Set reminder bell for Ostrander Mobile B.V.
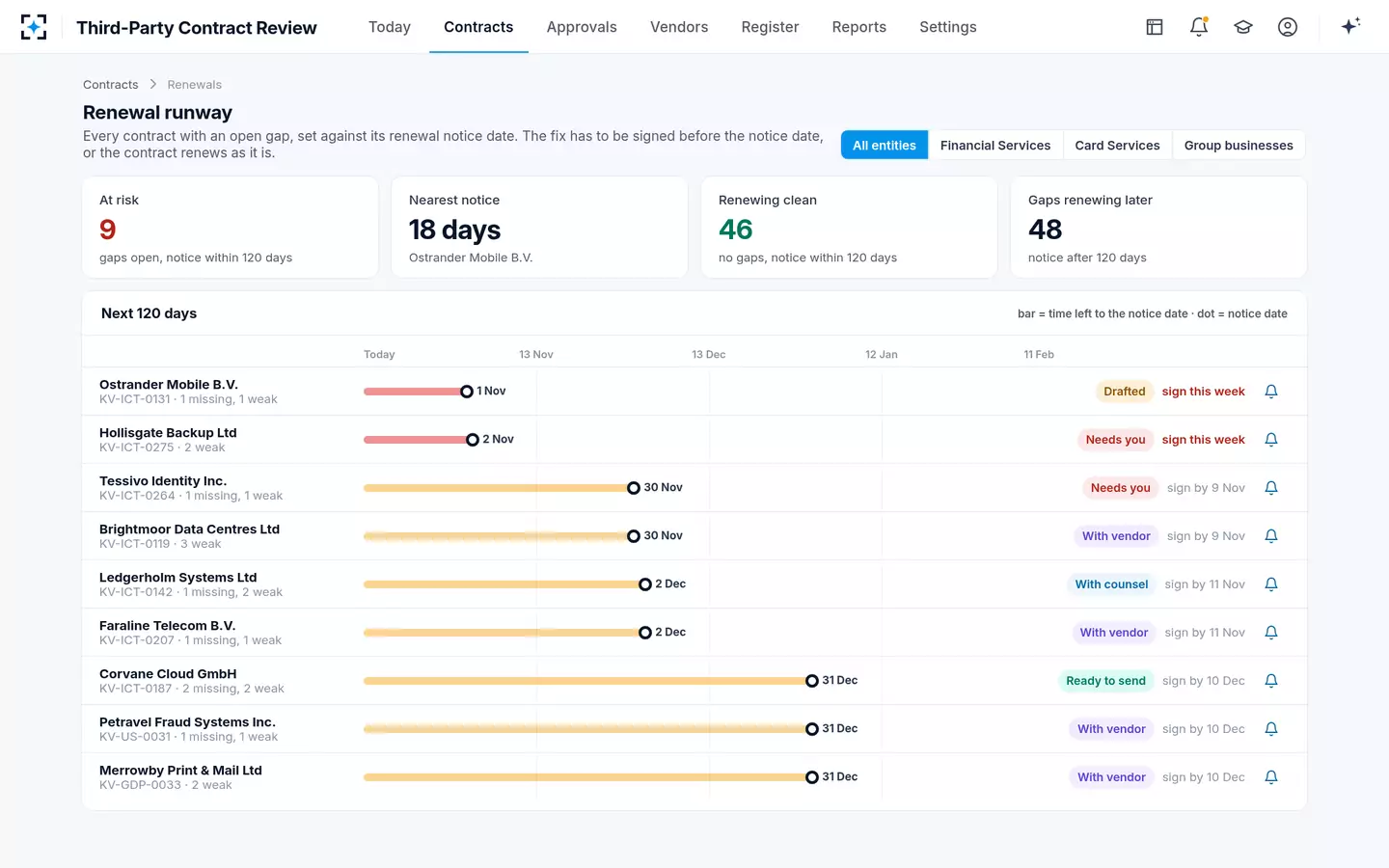The height and width of the screenshot is (868, 1389). click(1271, 392)
